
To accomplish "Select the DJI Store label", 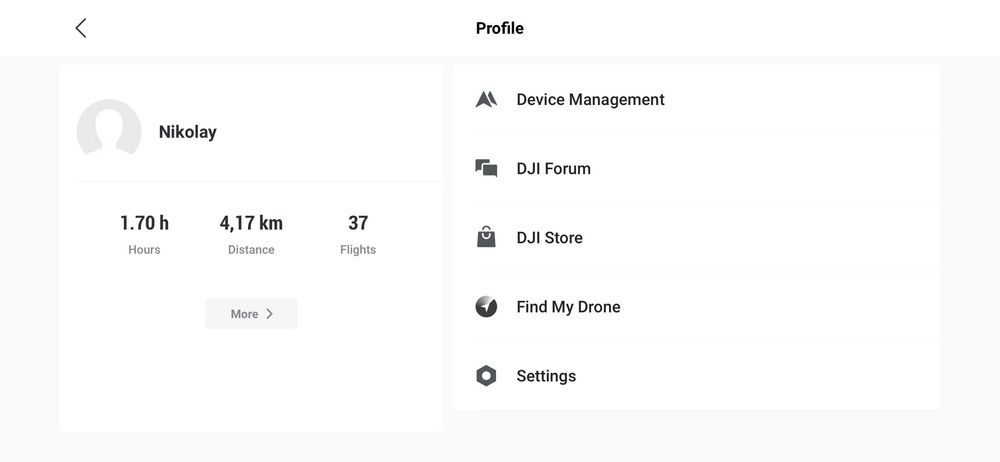I will [549, 237].
